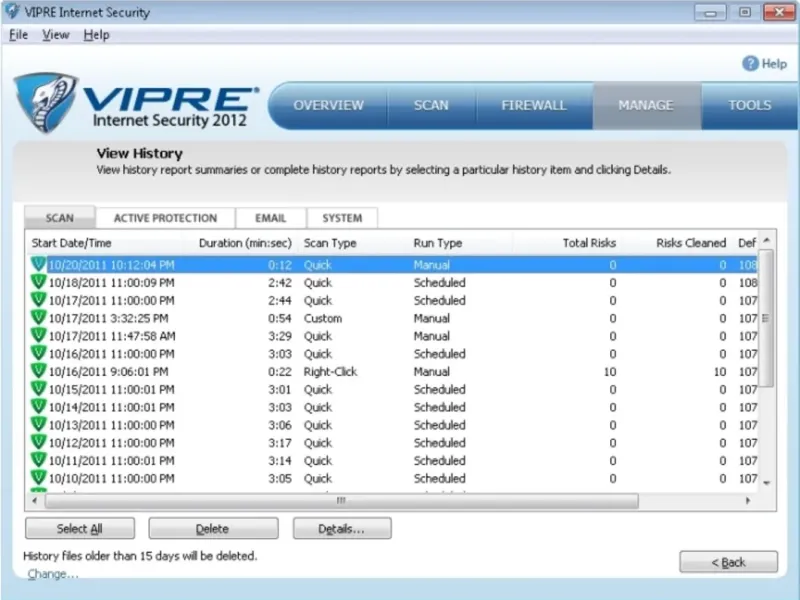Click the scroll down arrow of history list

coord(766,482)
